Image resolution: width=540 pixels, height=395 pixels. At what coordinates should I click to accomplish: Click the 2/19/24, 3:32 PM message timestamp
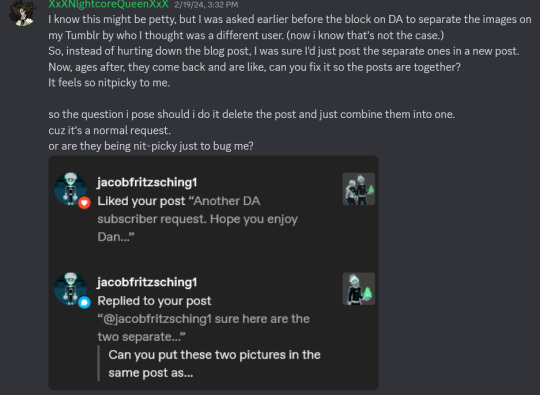coord(206,4)
